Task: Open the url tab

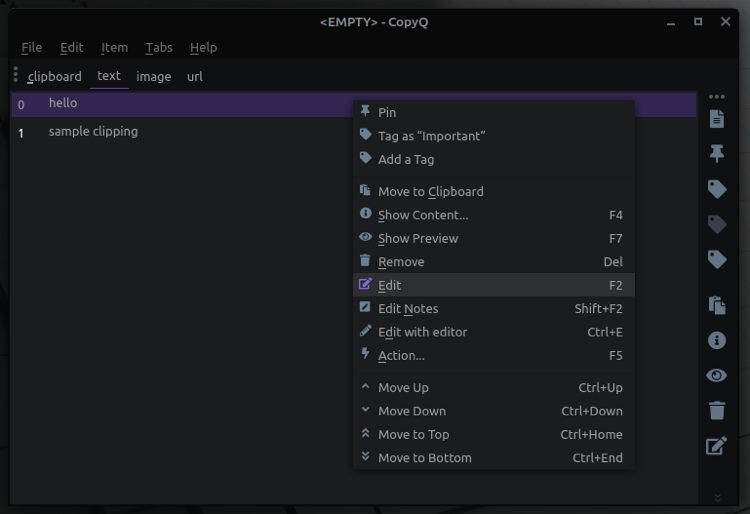Action: [x=195, y=77]
